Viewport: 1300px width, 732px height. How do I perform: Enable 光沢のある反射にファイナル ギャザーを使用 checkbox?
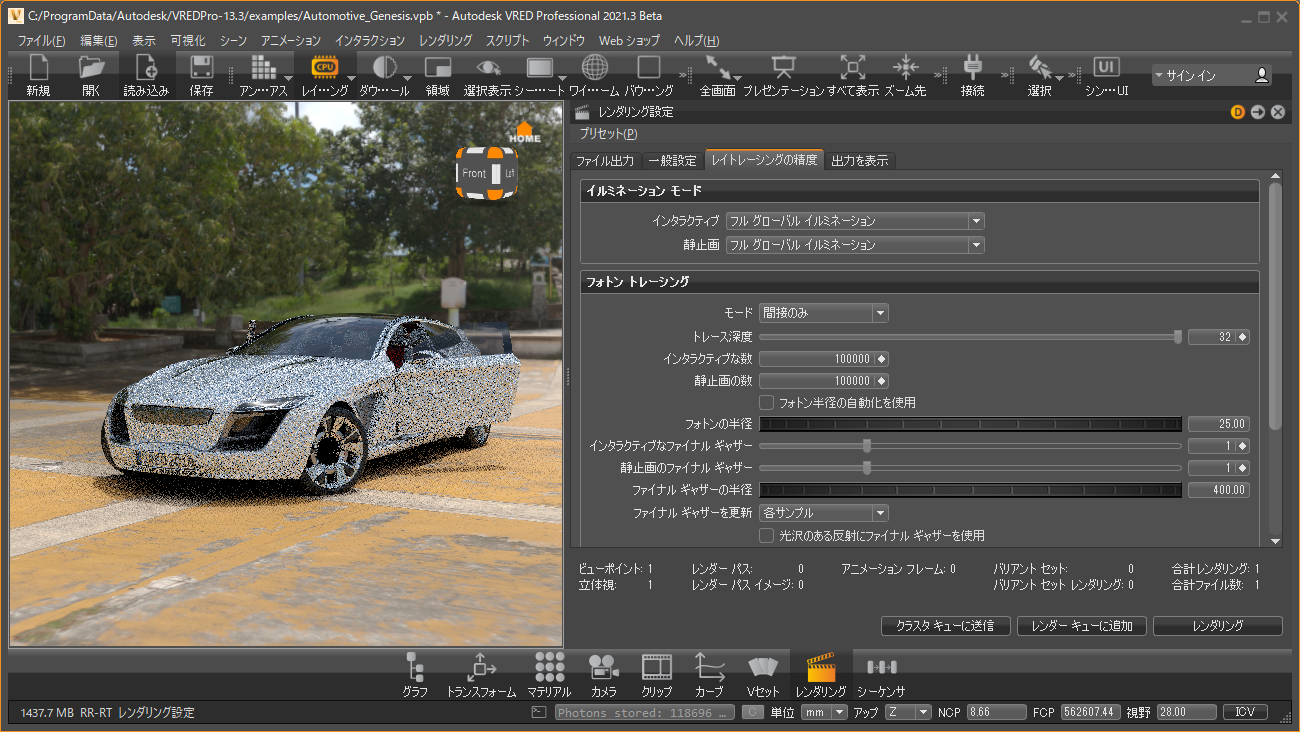(x=767, y=536)
